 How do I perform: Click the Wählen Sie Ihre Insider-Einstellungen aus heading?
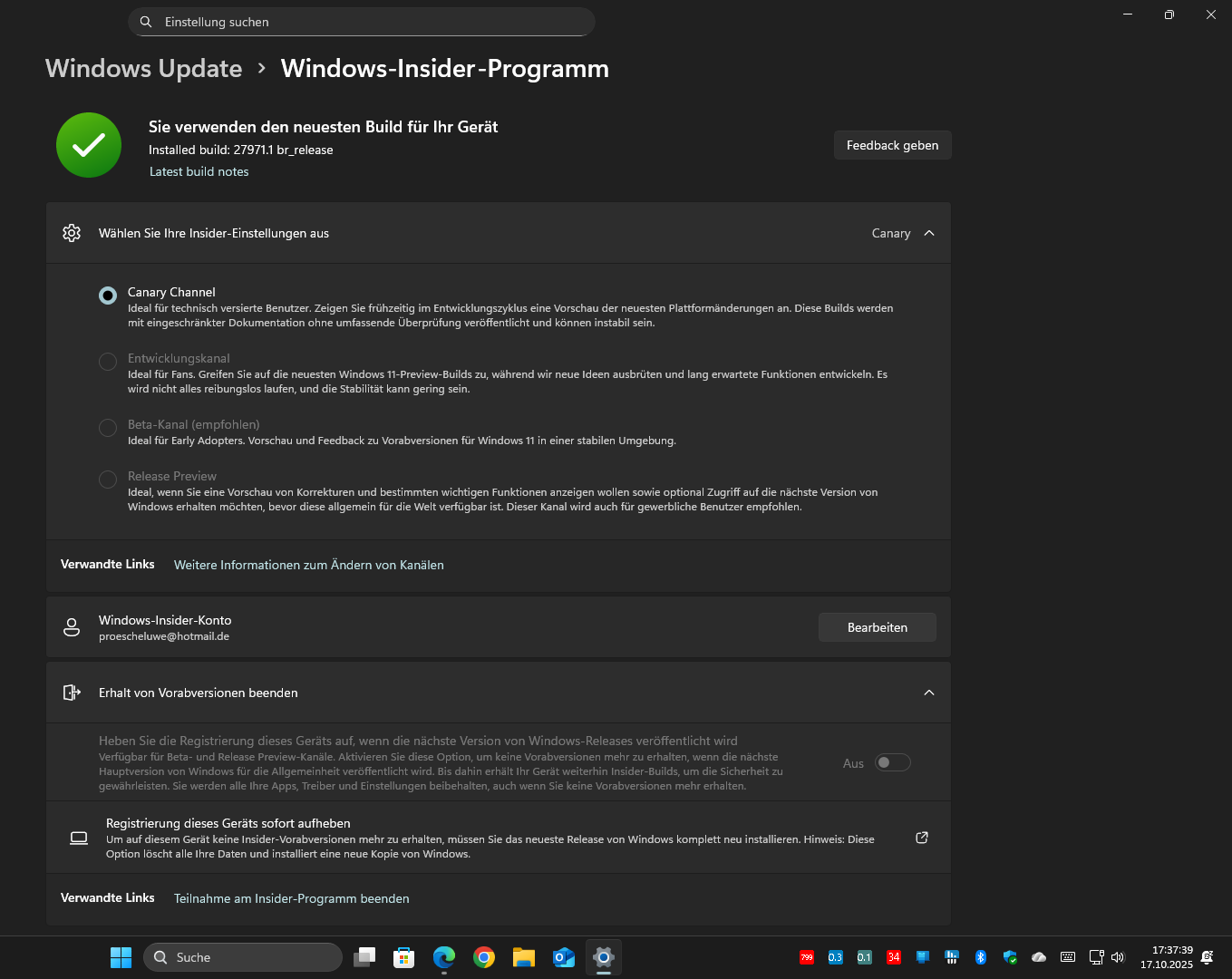(x=214, y=233)
